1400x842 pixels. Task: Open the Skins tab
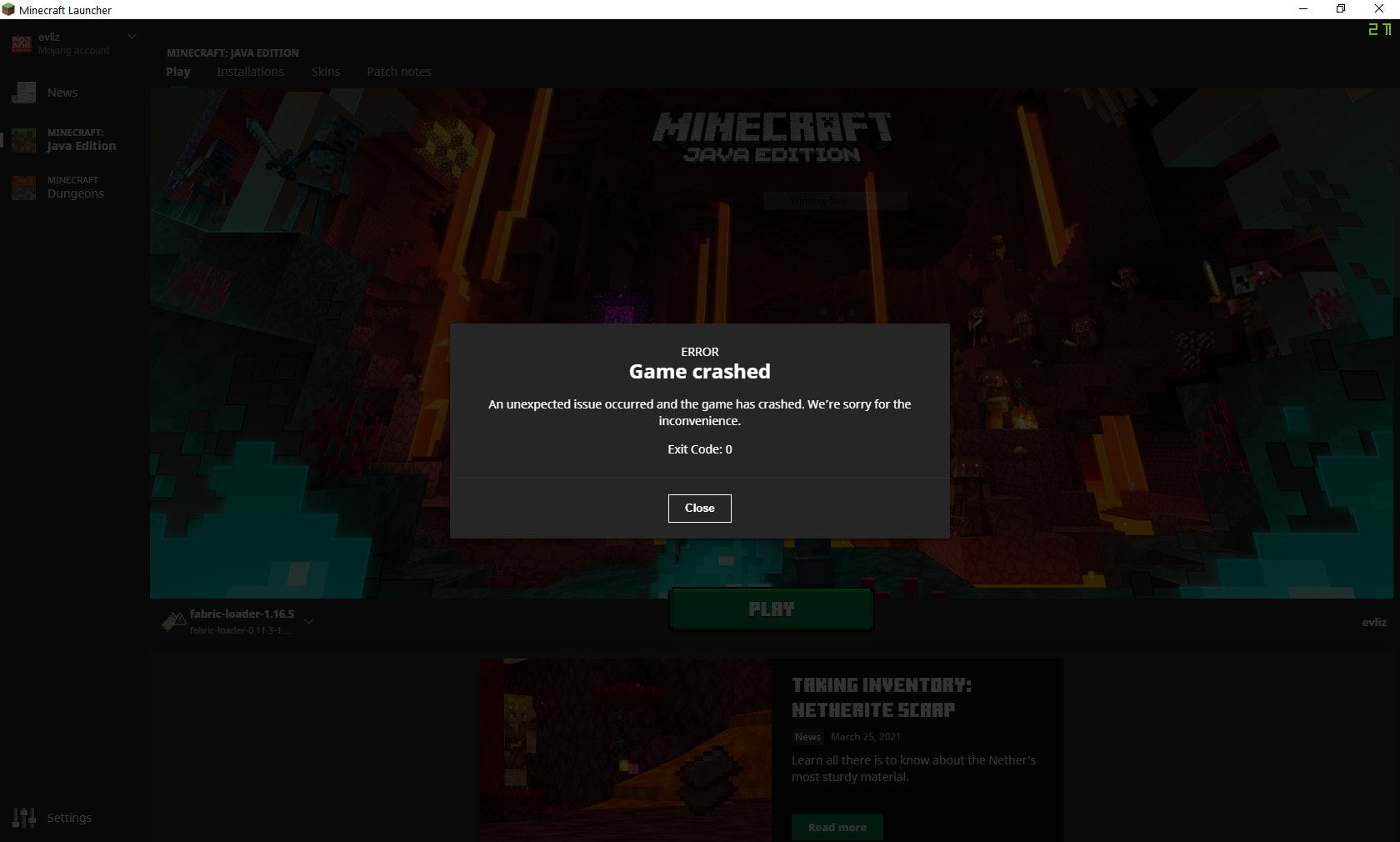tap(326, 72)
